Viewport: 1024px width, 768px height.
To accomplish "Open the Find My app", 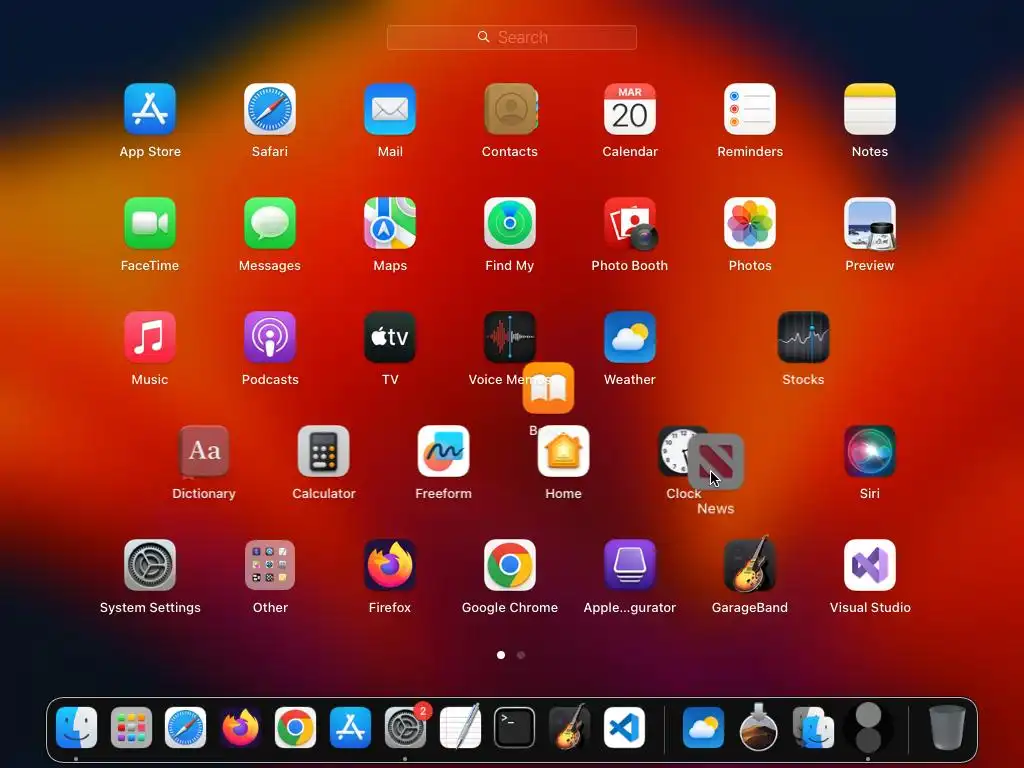I will (510, 223).
